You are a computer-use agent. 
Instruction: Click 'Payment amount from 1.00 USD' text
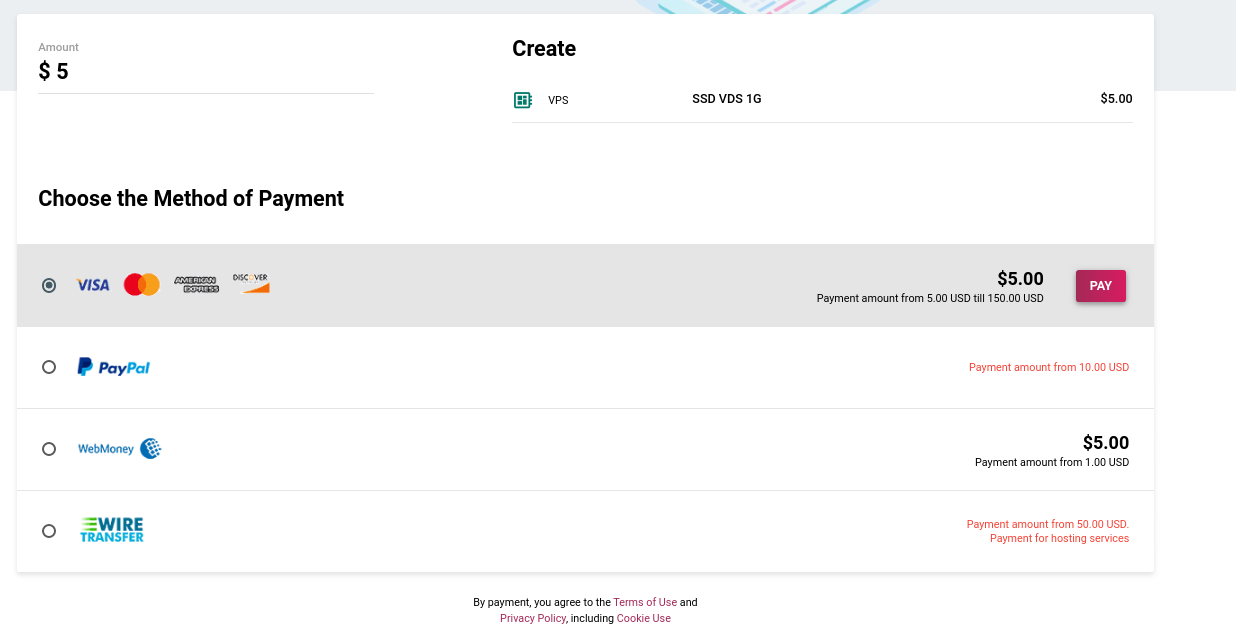tap(1052, 462)
